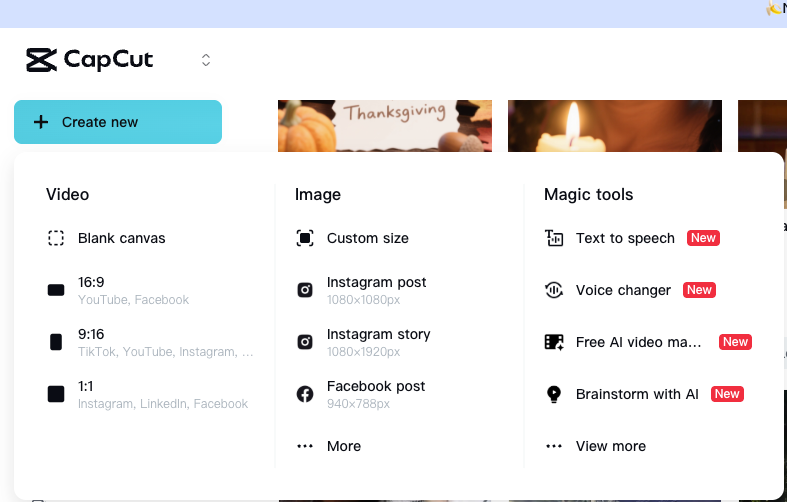Click the Create new button
The width and height of the screenshot is (787, 502).
tap(118, 122)
